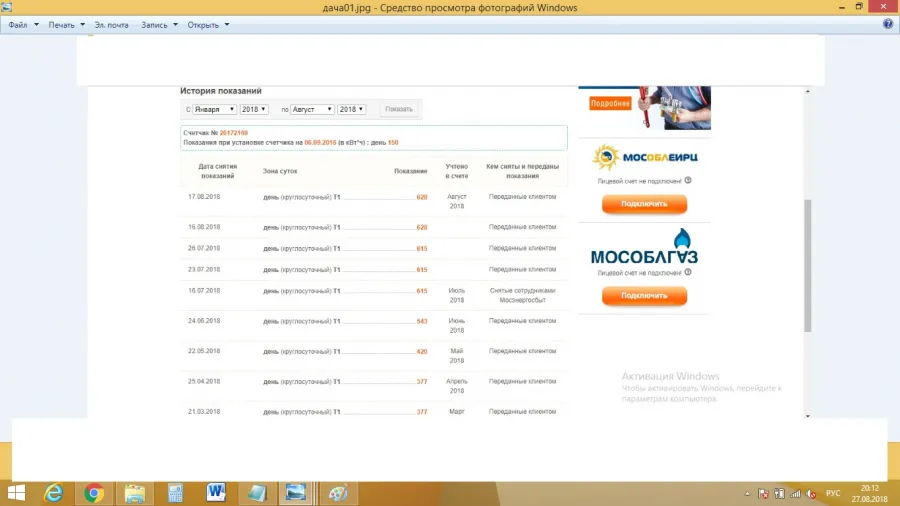Open the Печать menu
Screen dimensions: 900x506
[x=66, y=25]
